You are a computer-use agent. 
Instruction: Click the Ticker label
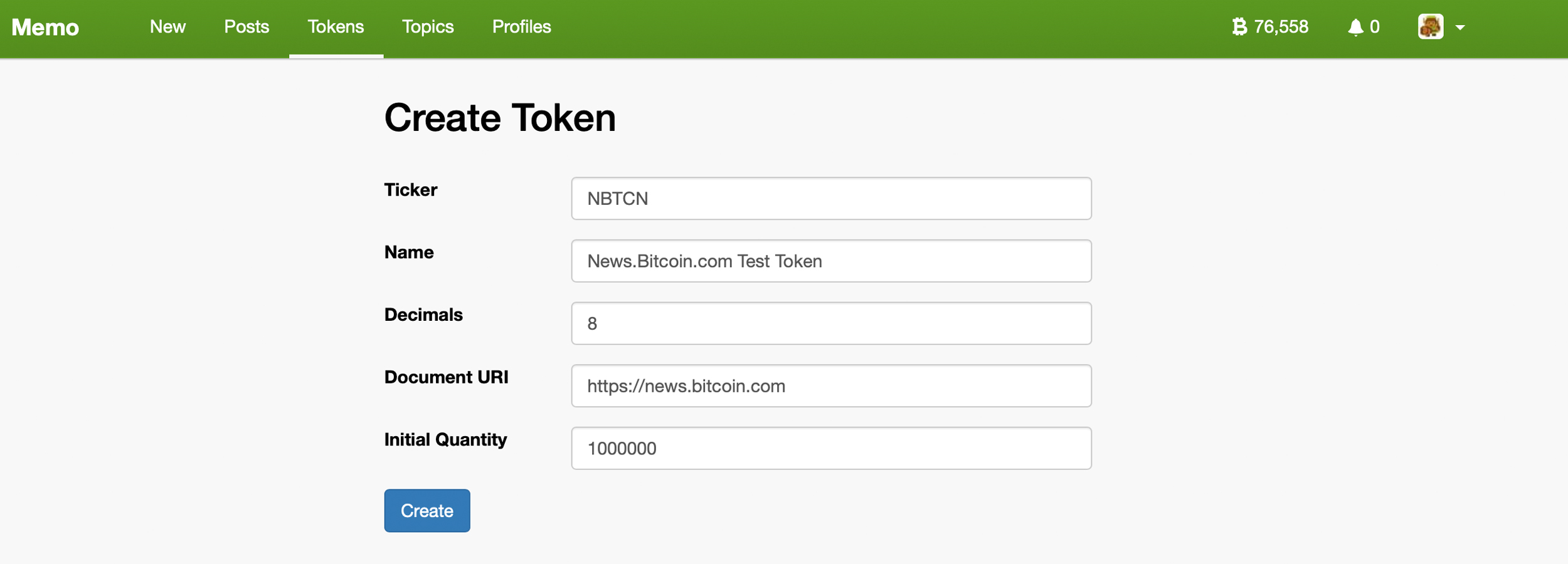pyautogui.click(x=411, y=190)
